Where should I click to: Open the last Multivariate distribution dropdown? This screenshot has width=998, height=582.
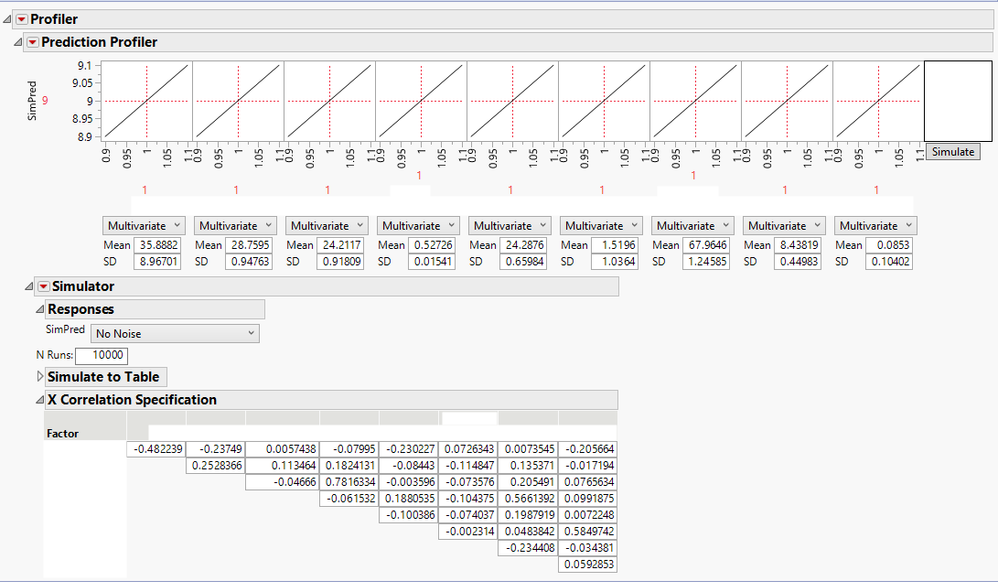click(x=874, y=225)
